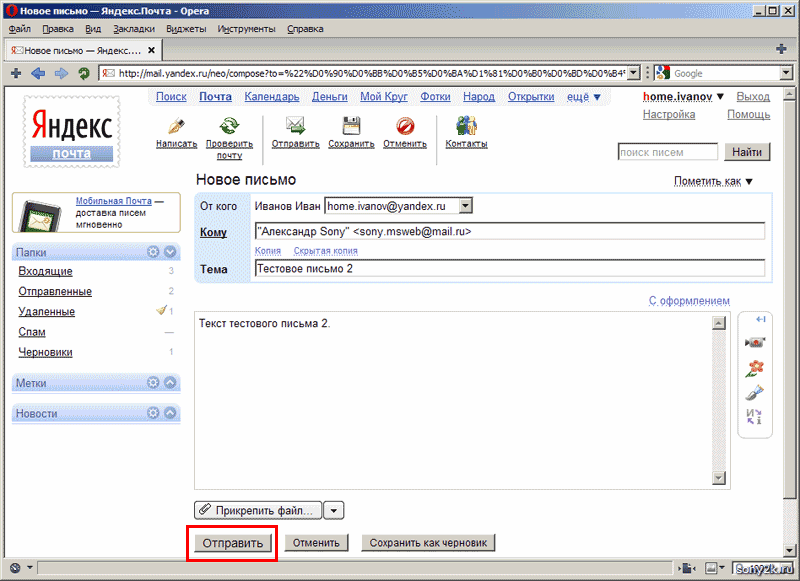
Task: Click the status bar icon at bottom left
Action: coord(15,568)
